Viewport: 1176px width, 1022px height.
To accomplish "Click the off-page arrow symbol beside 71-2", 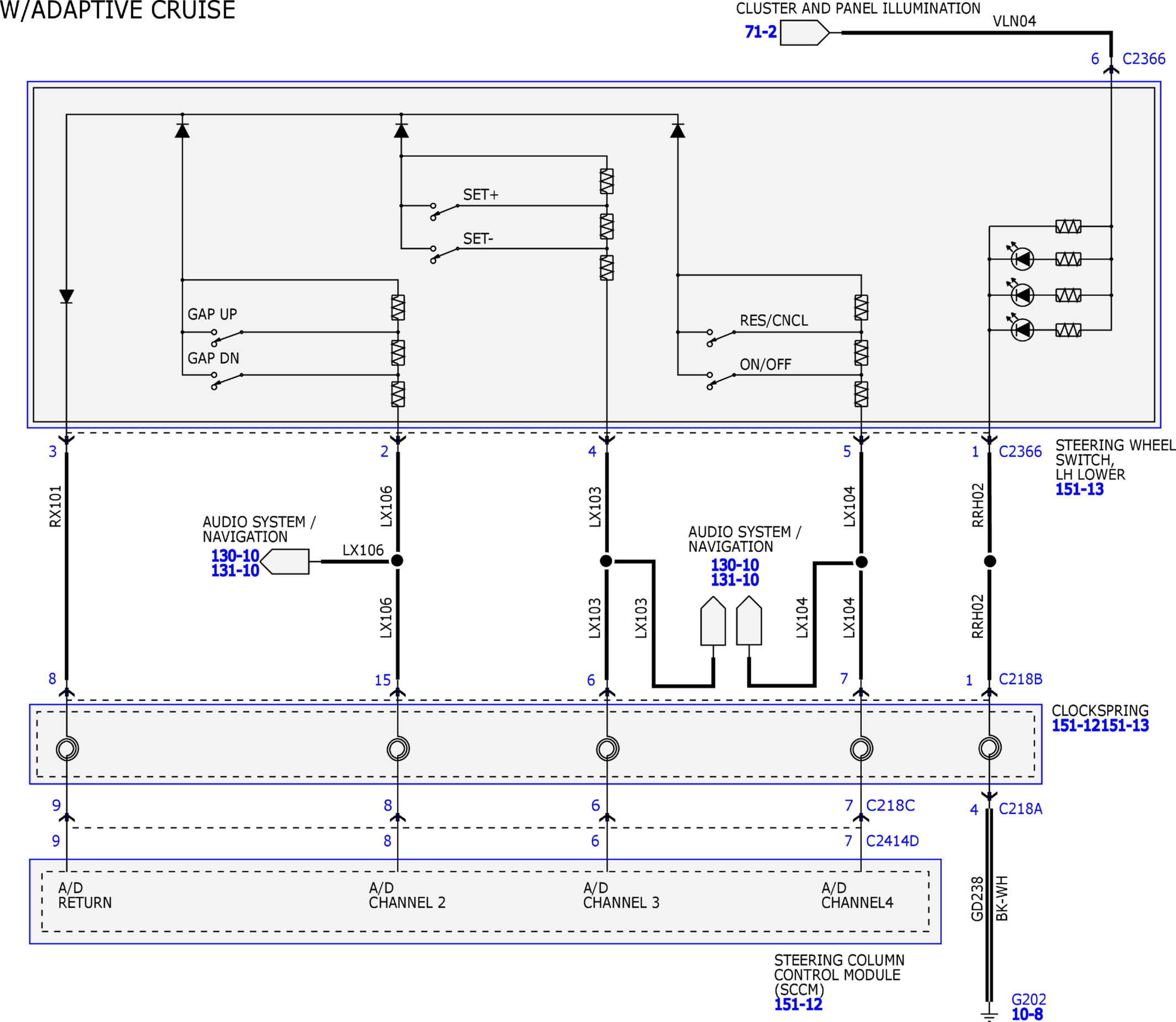I will coord(805,33).
